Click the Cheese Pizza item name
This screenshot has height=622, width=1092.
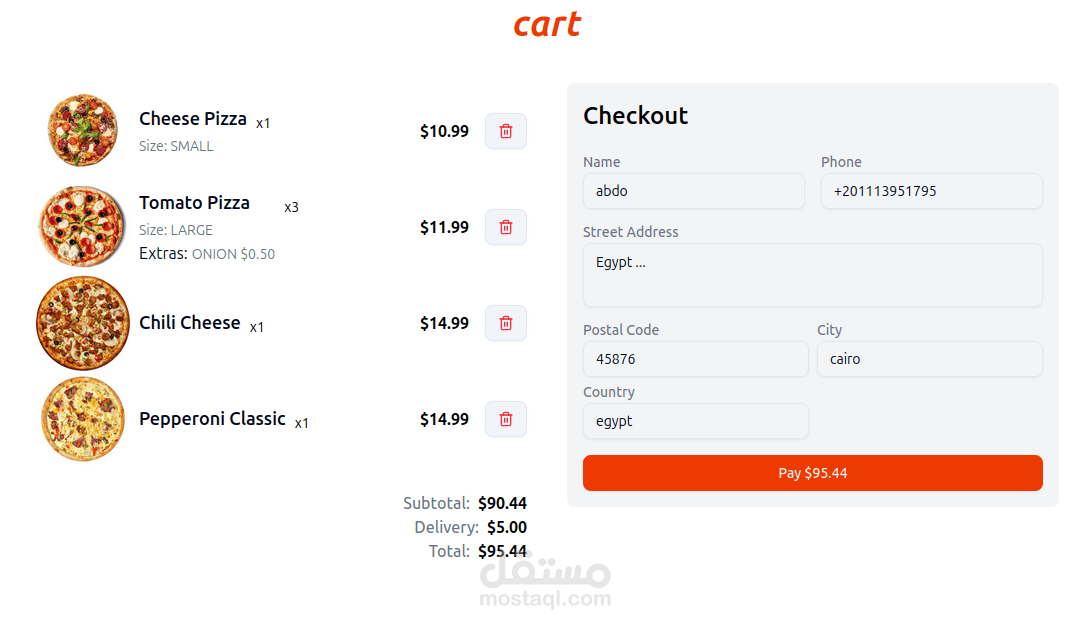193,119
